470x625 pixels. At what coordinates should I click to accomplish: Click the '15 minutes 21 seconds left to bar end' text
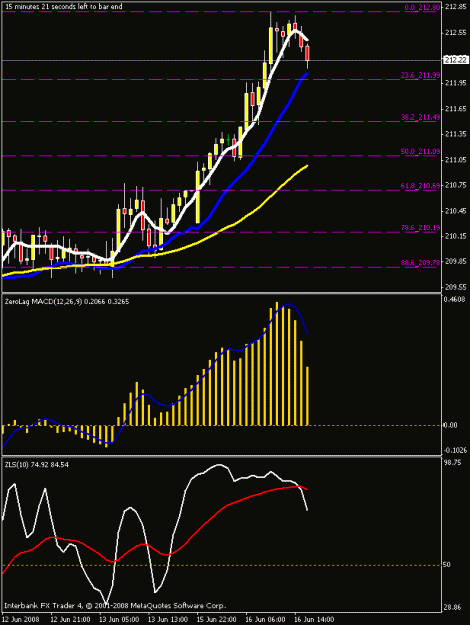(x=64, y=7)
